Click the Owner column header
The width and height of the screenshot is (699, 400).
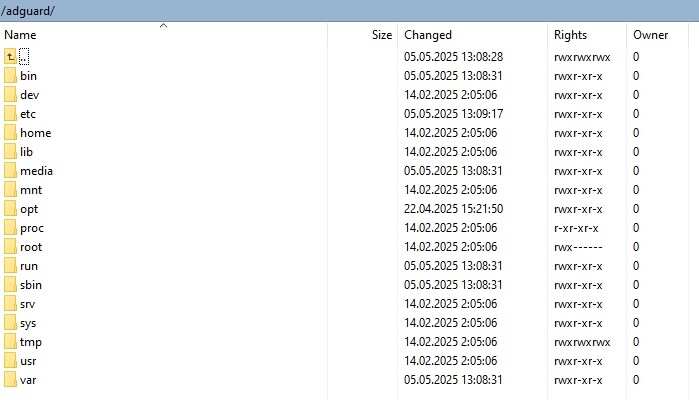pyautogui.click(x=657, y=35)
